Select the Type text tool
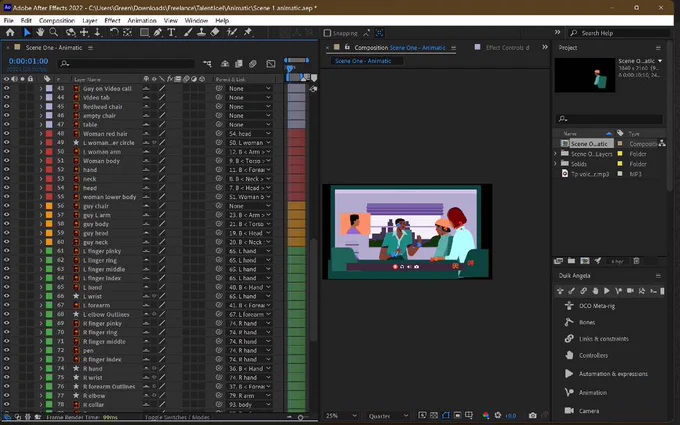Screen dimensions: 680x425 coord(171,33)
